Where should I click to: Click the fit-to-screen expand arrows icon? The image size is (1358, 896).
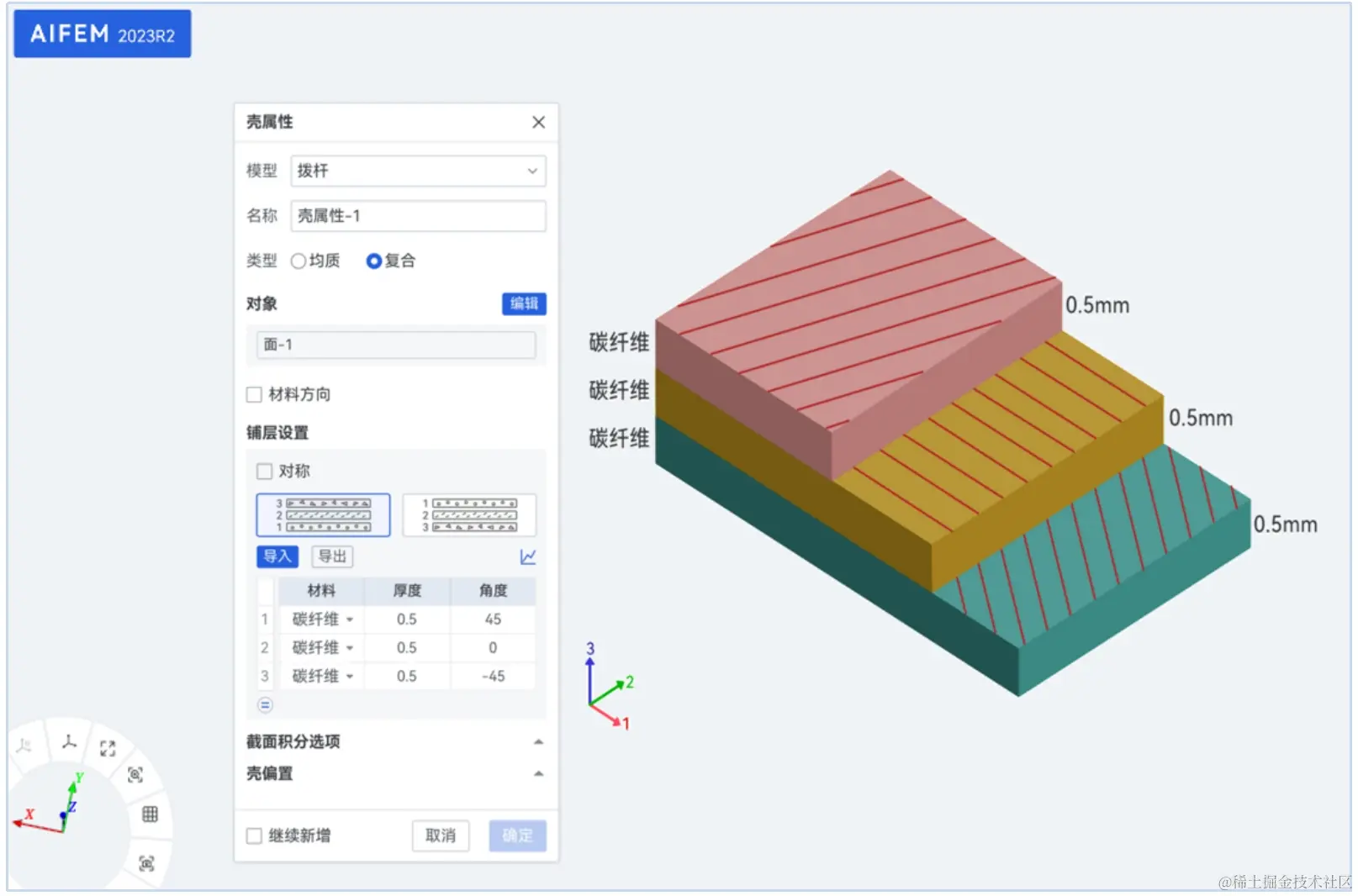108,748
